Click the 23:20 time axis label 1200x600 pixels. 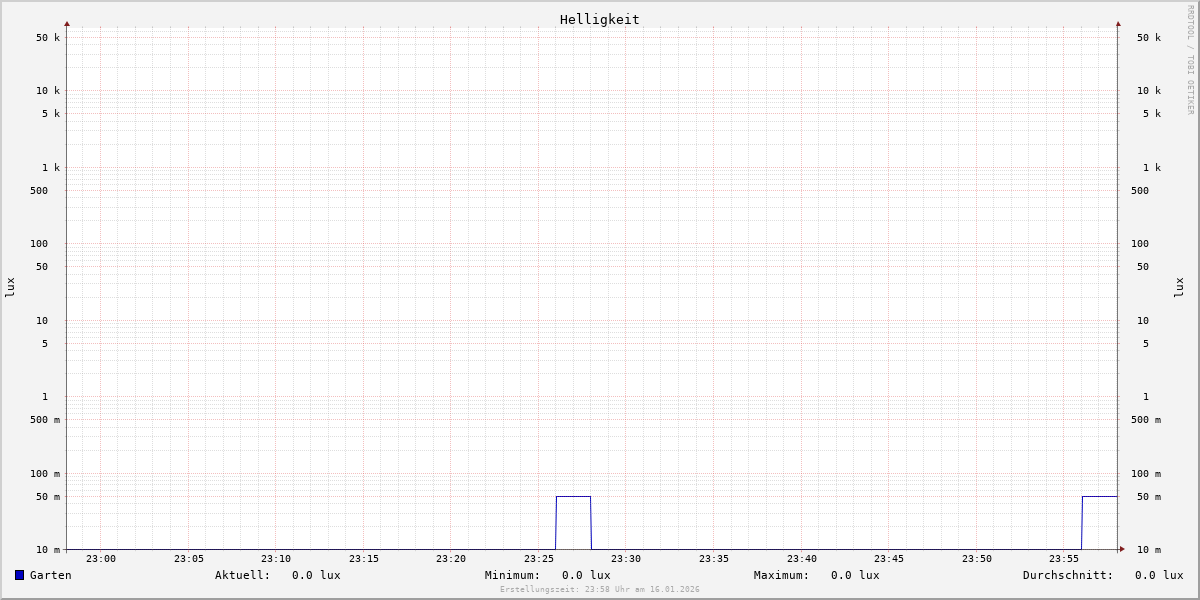451,559
